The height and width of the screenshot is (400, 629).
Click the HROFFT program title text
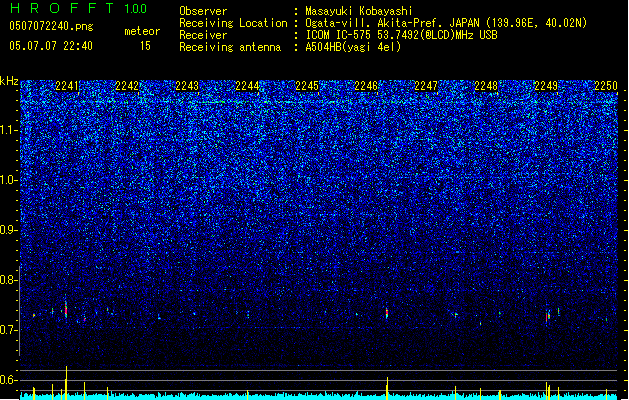tap(63, 8)
